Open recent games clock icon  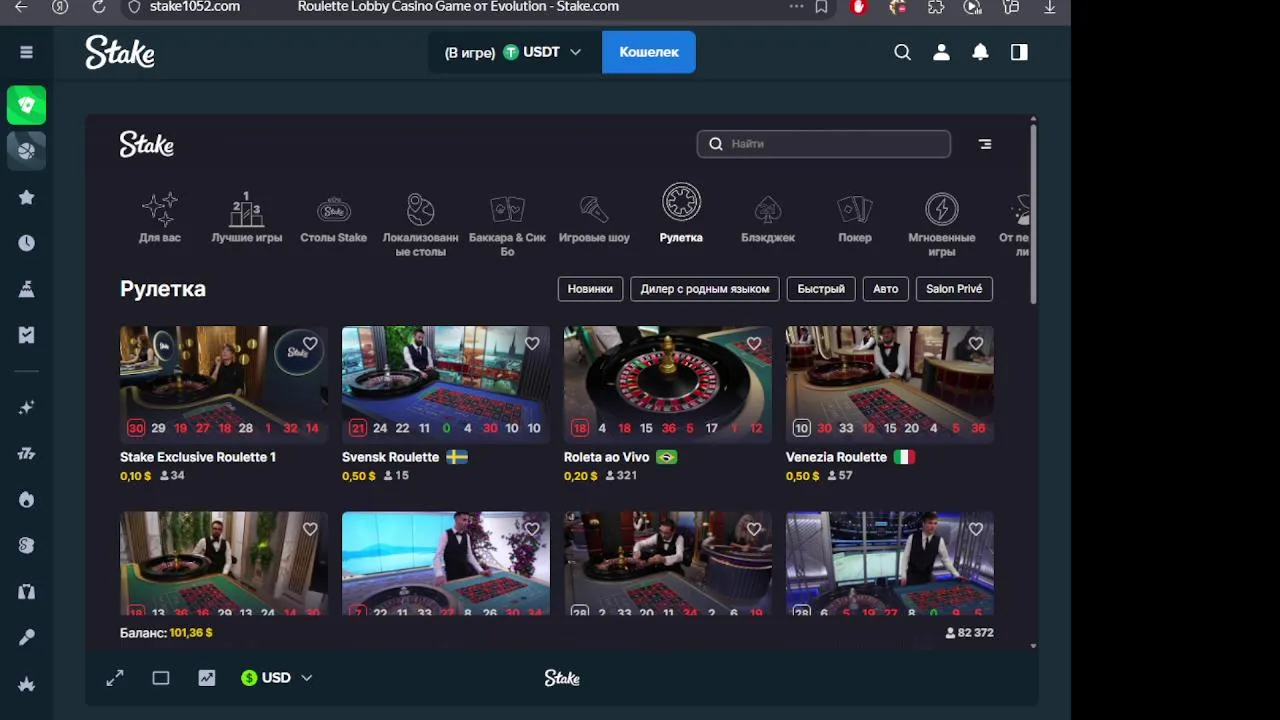click(x=27, y=243)
